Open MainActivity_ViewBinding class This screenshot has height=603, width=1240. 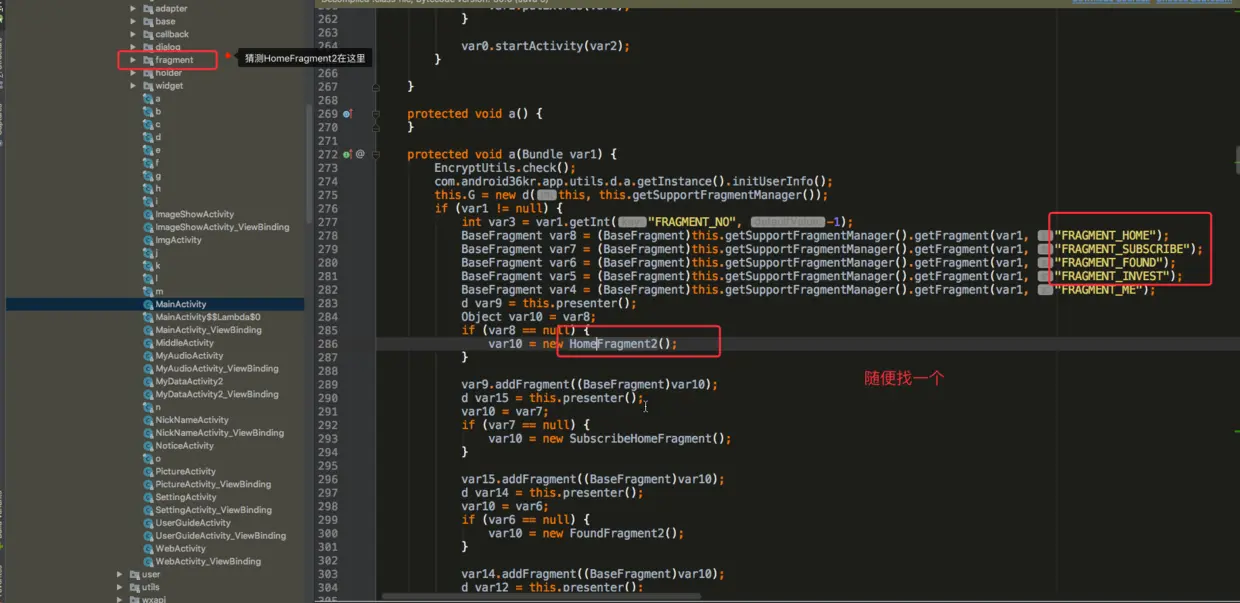coord(208,330)
